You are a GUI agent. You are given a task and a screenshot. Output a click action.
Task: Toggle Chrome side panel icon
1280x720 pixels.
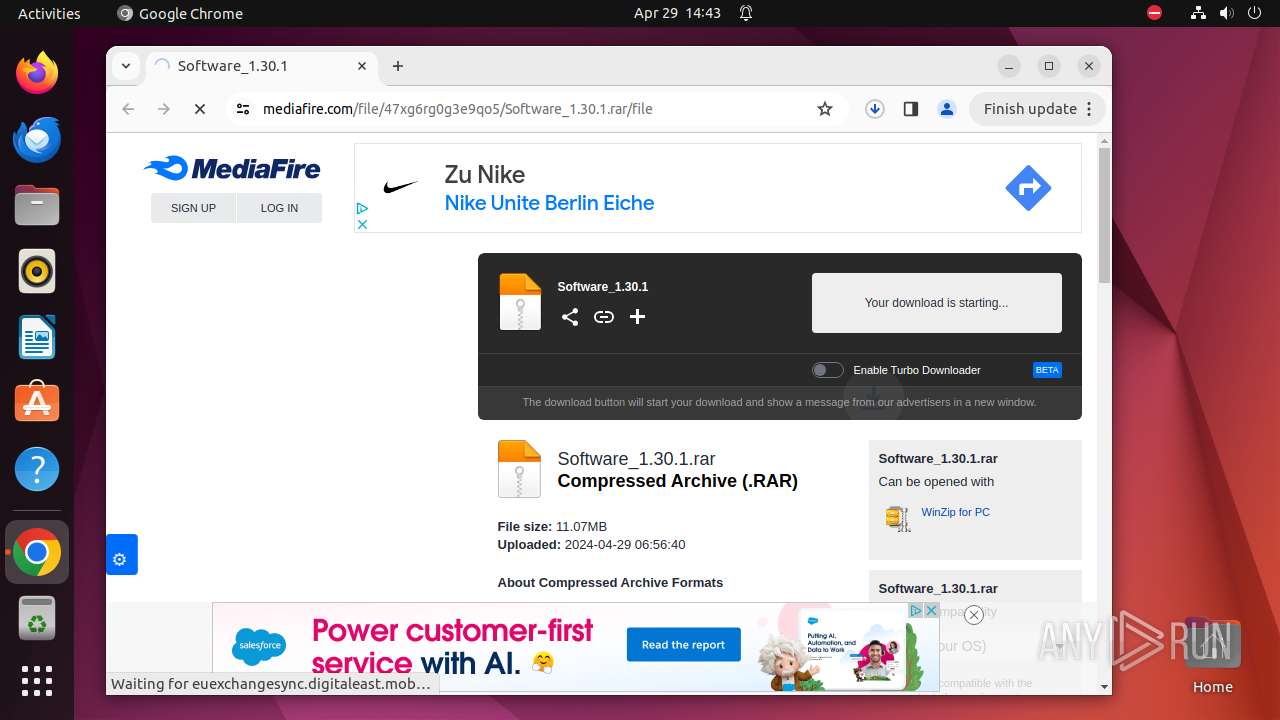pos(910,109)
